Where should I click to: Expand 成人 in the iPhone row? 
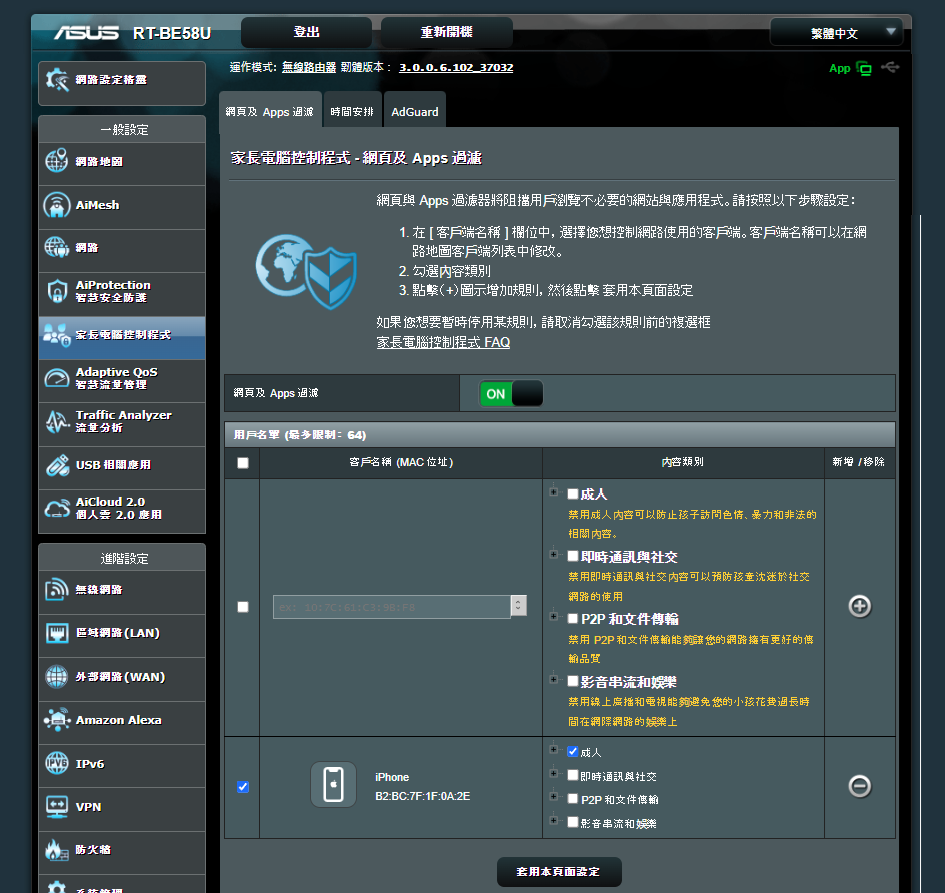click(553, 750)
